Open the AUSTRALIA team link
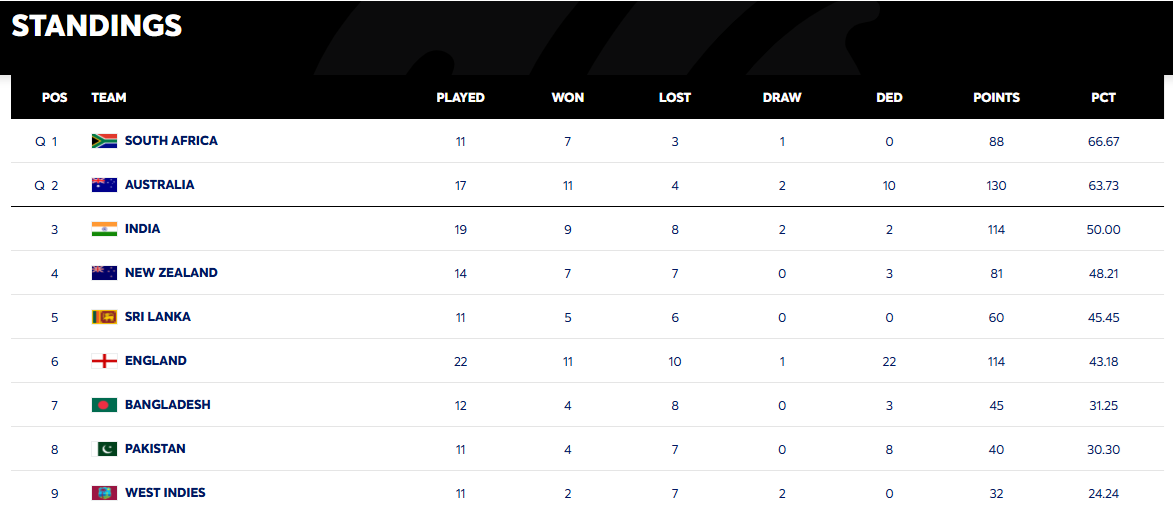 click(x=159, y=184)
